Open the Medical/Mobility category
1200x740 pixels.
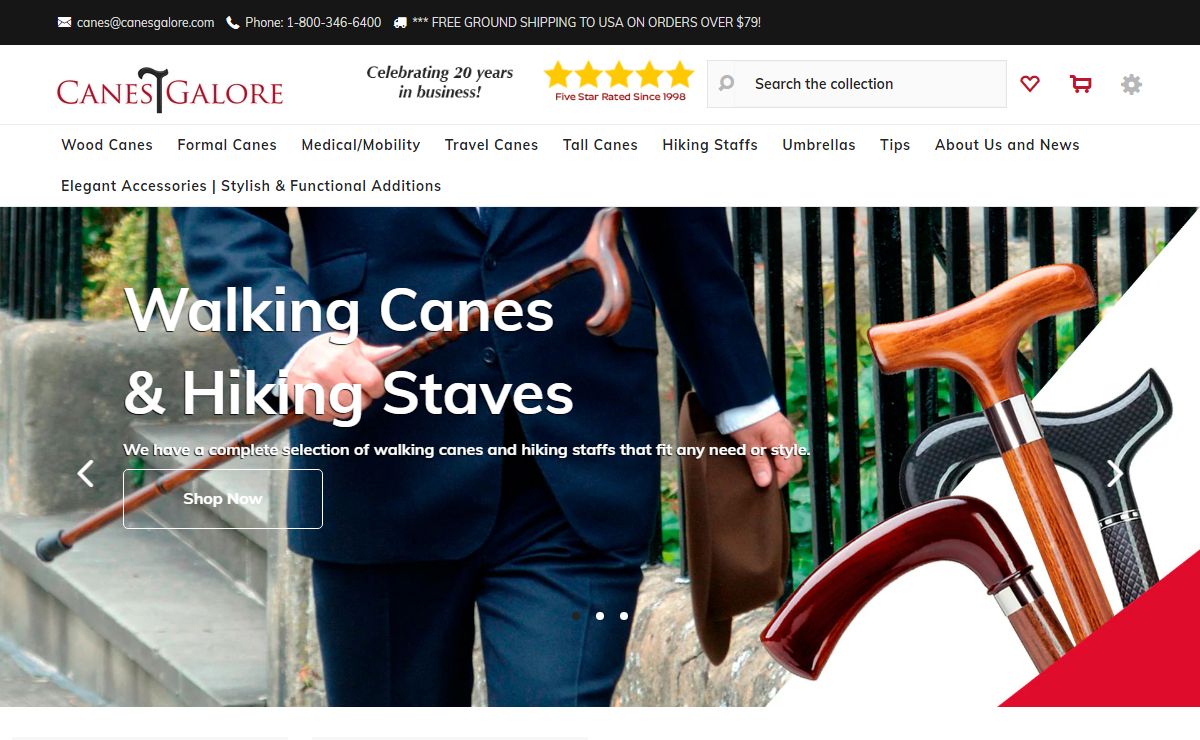(x=361, y=145)
